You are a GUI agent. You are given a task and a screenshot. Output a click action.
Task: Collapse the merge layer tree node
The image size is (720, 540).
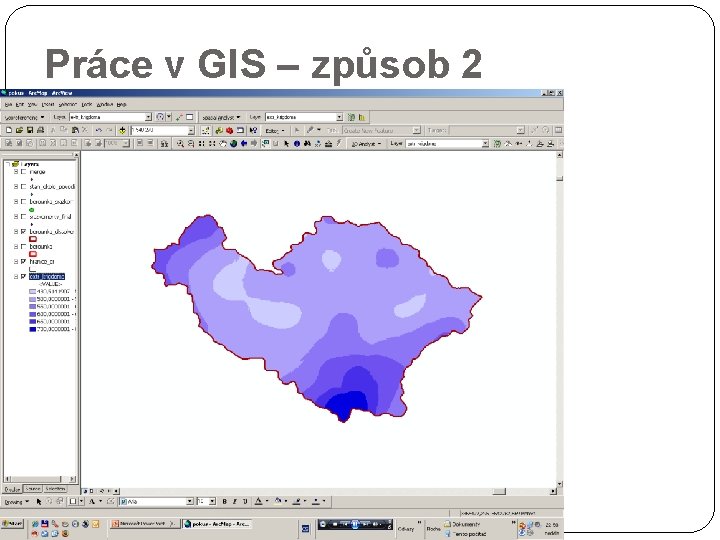[16, 172]
